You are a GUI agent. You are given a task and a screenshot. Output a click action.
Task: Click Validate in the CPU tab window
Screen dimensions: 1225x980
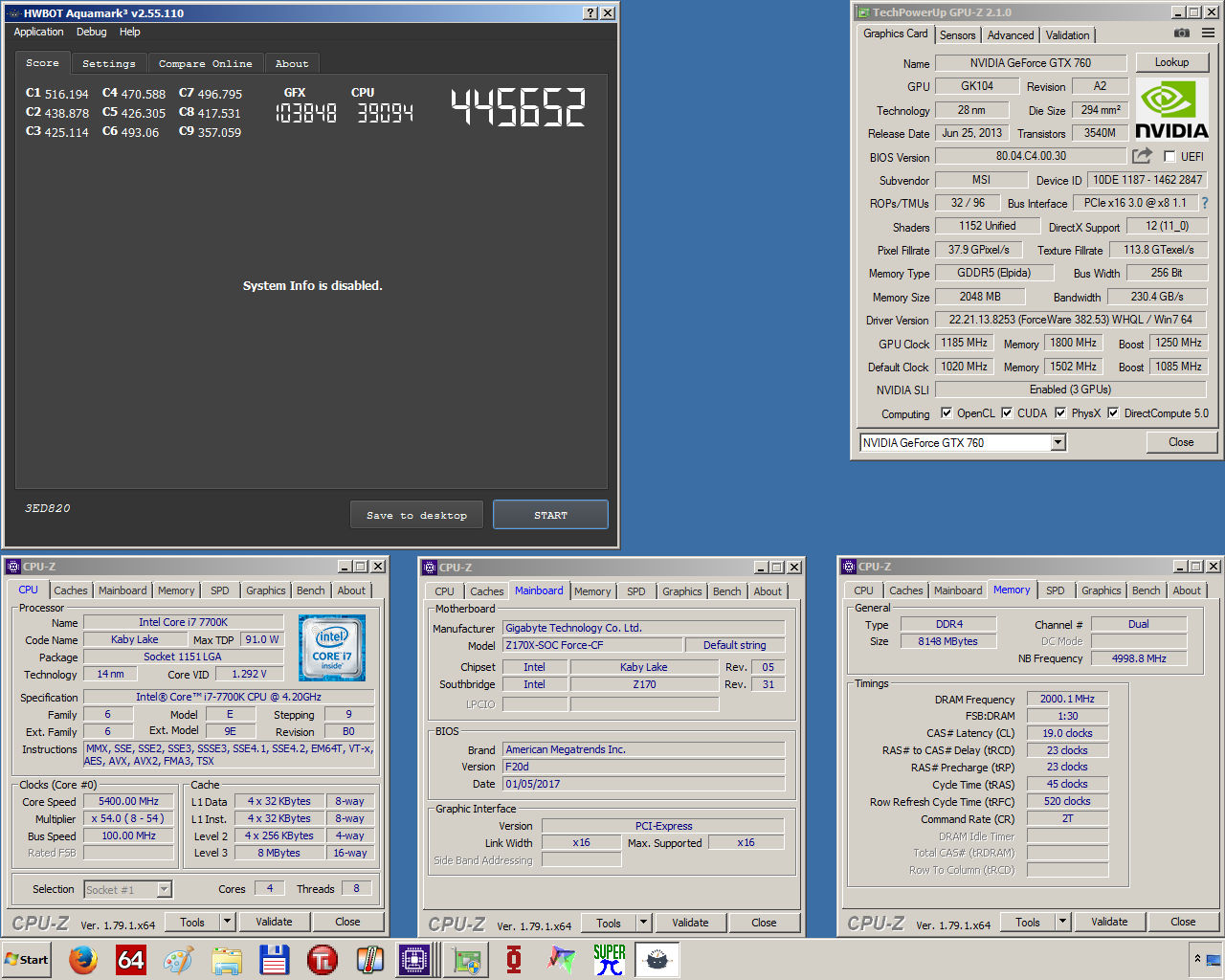tap(274, 922)
